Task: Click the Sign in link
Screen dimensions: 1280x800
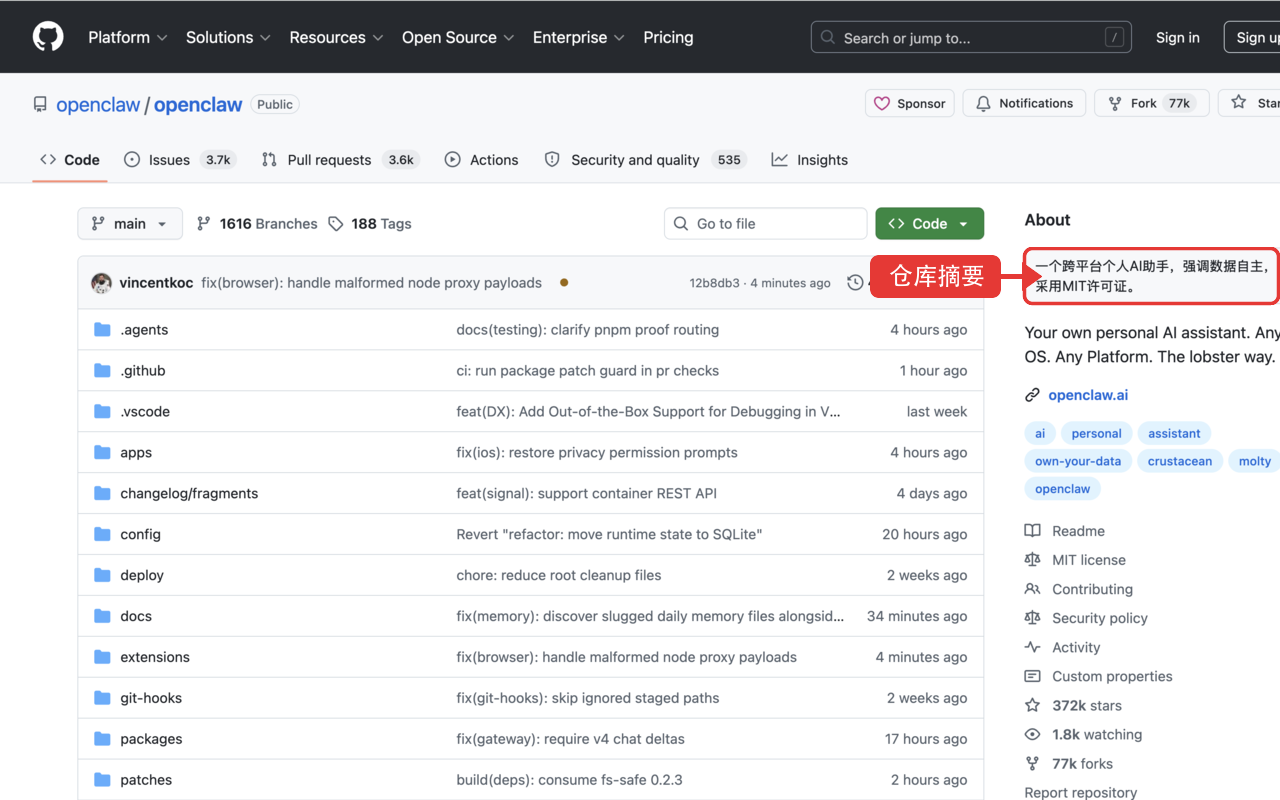Action: pos(1177,37)
